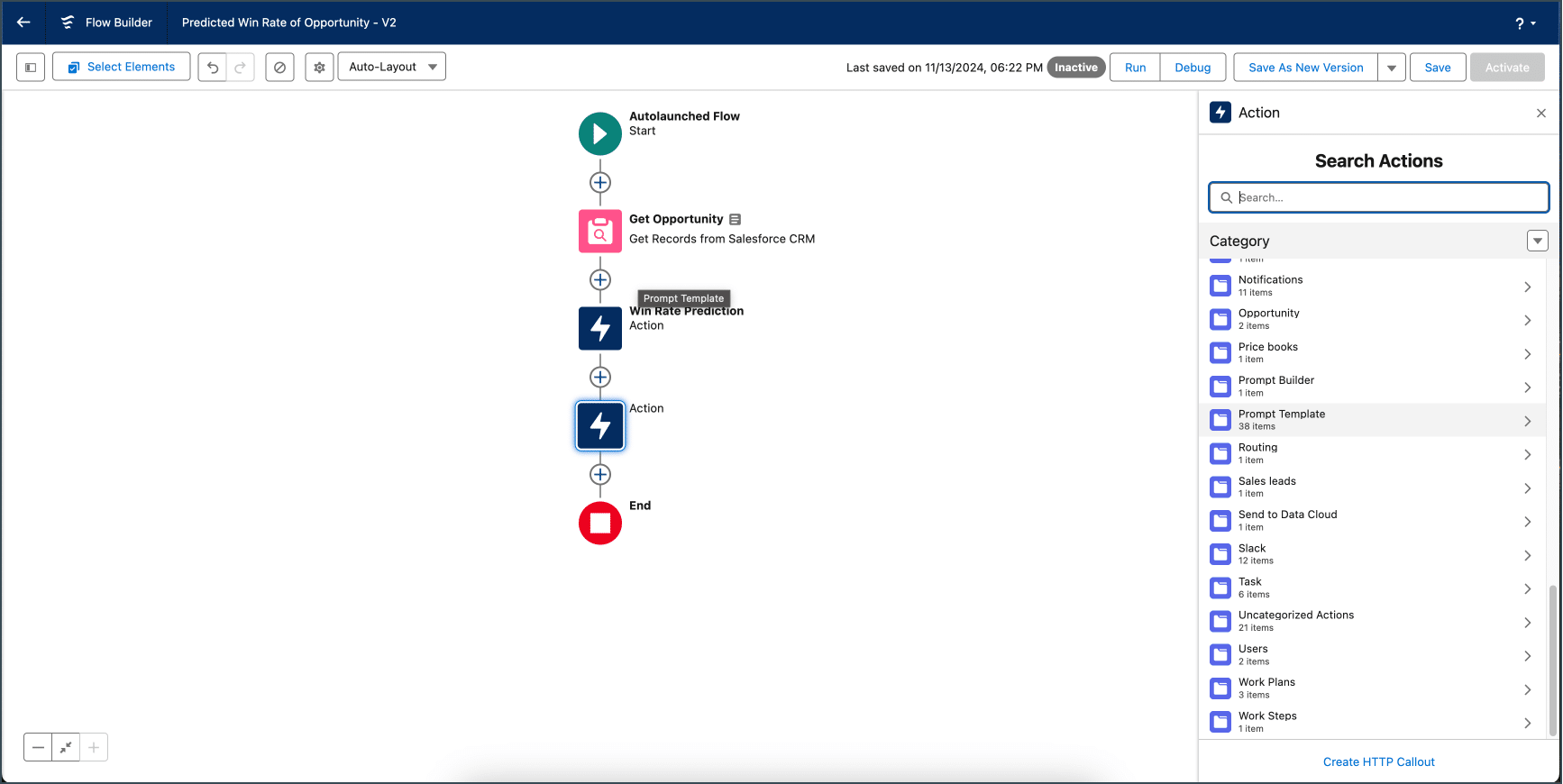Open the Prompt Template category

tap(1372, 421)
